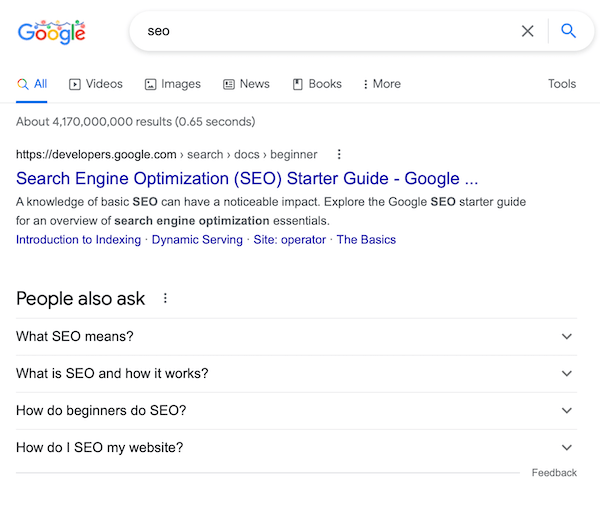
Task: Switch to the Videos tab
Action: click(96, 84)
